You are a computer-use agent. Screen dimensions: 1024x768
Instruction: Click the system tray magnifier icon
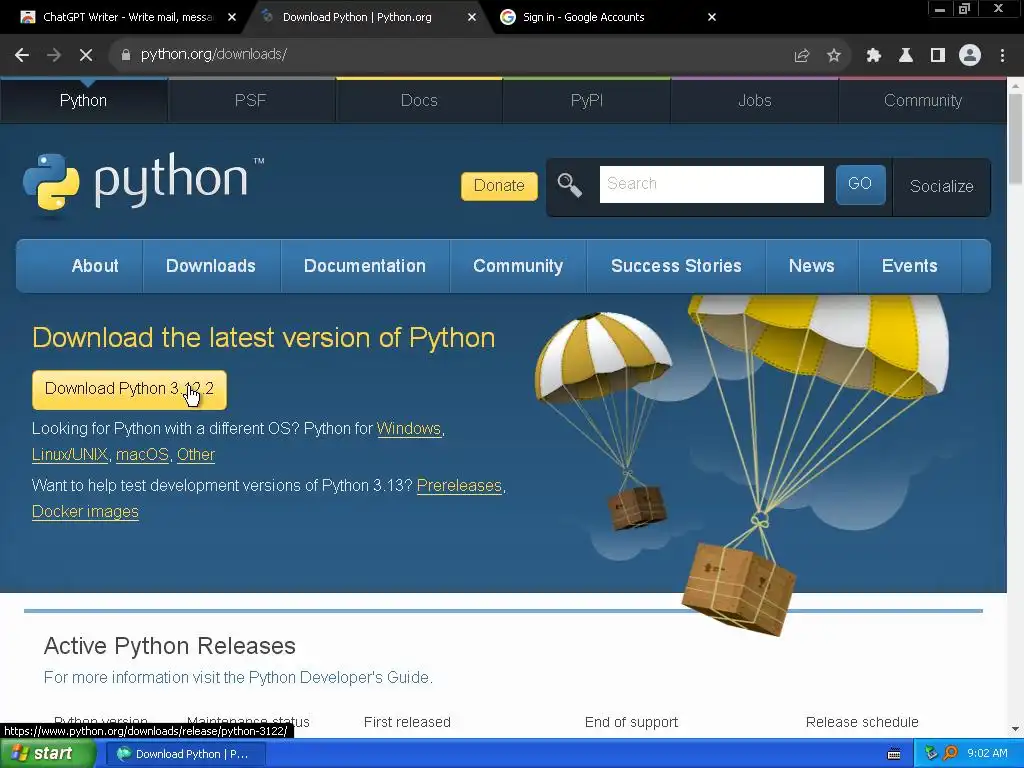(950, 754)
